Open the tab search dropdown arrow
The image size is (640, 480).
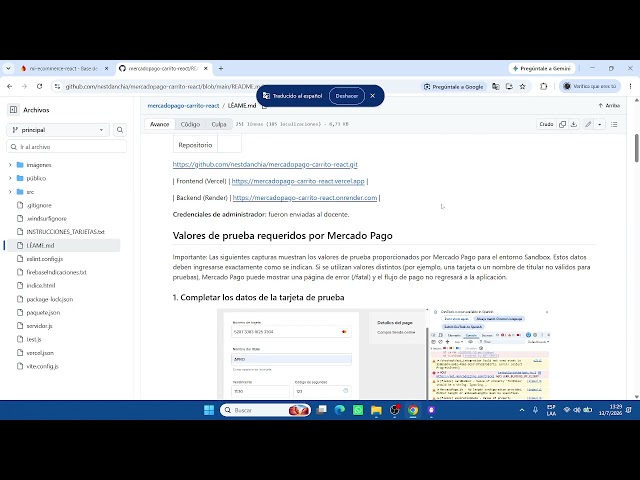click(x=8, y=69)
